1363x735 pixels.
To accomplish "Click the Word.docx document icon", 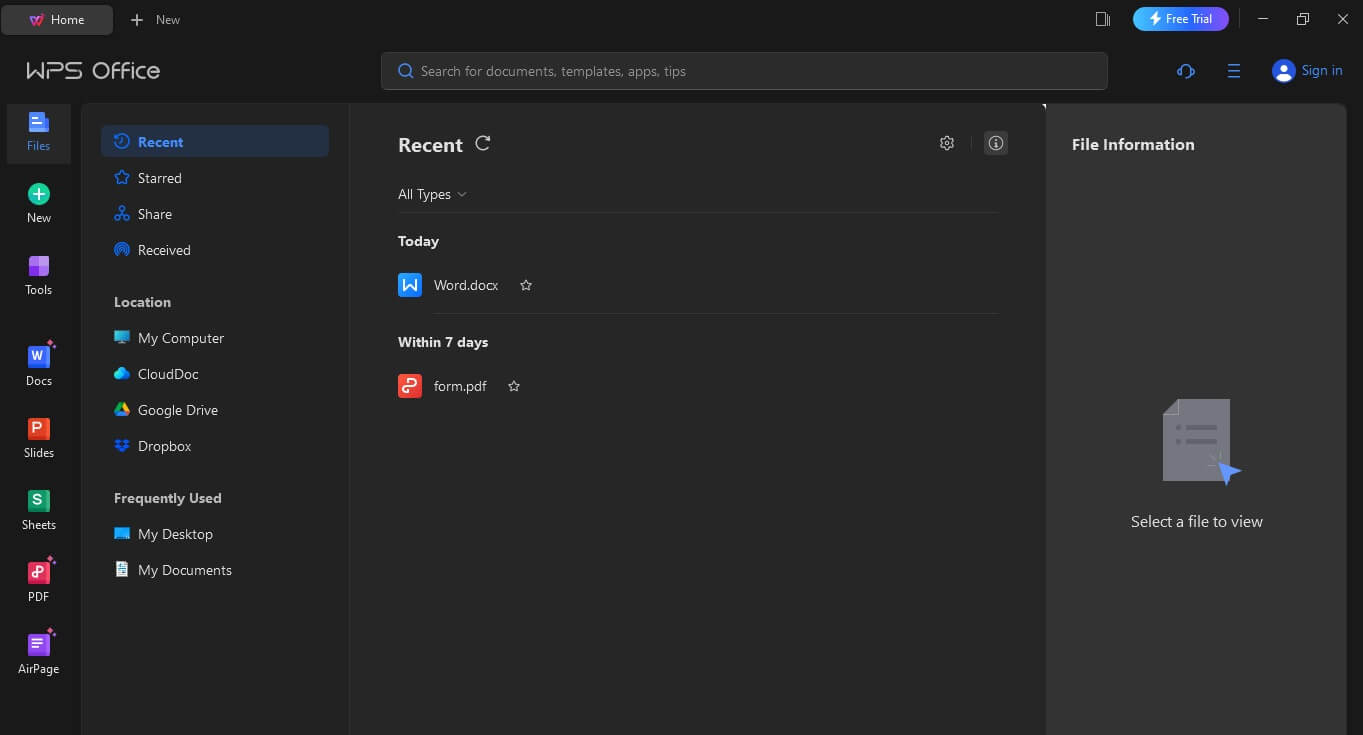I will point(410,285).
